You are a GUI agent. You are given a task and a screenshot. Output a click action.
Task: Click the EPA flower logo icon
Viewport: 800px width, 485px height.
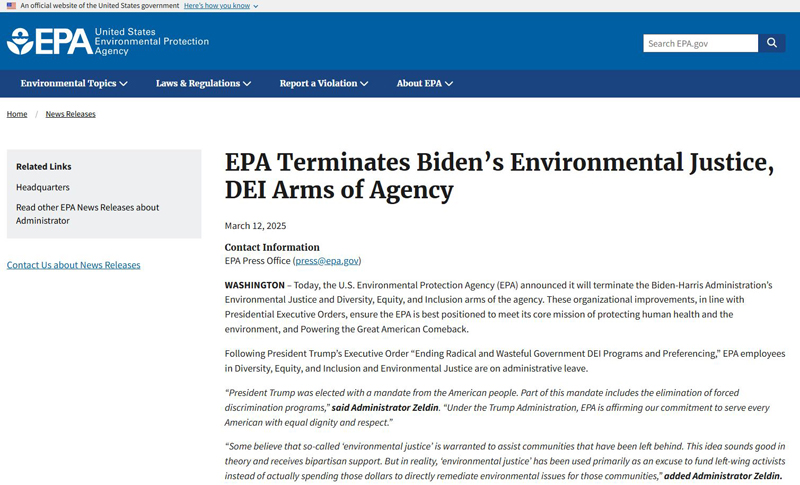(x=20, y=41)
